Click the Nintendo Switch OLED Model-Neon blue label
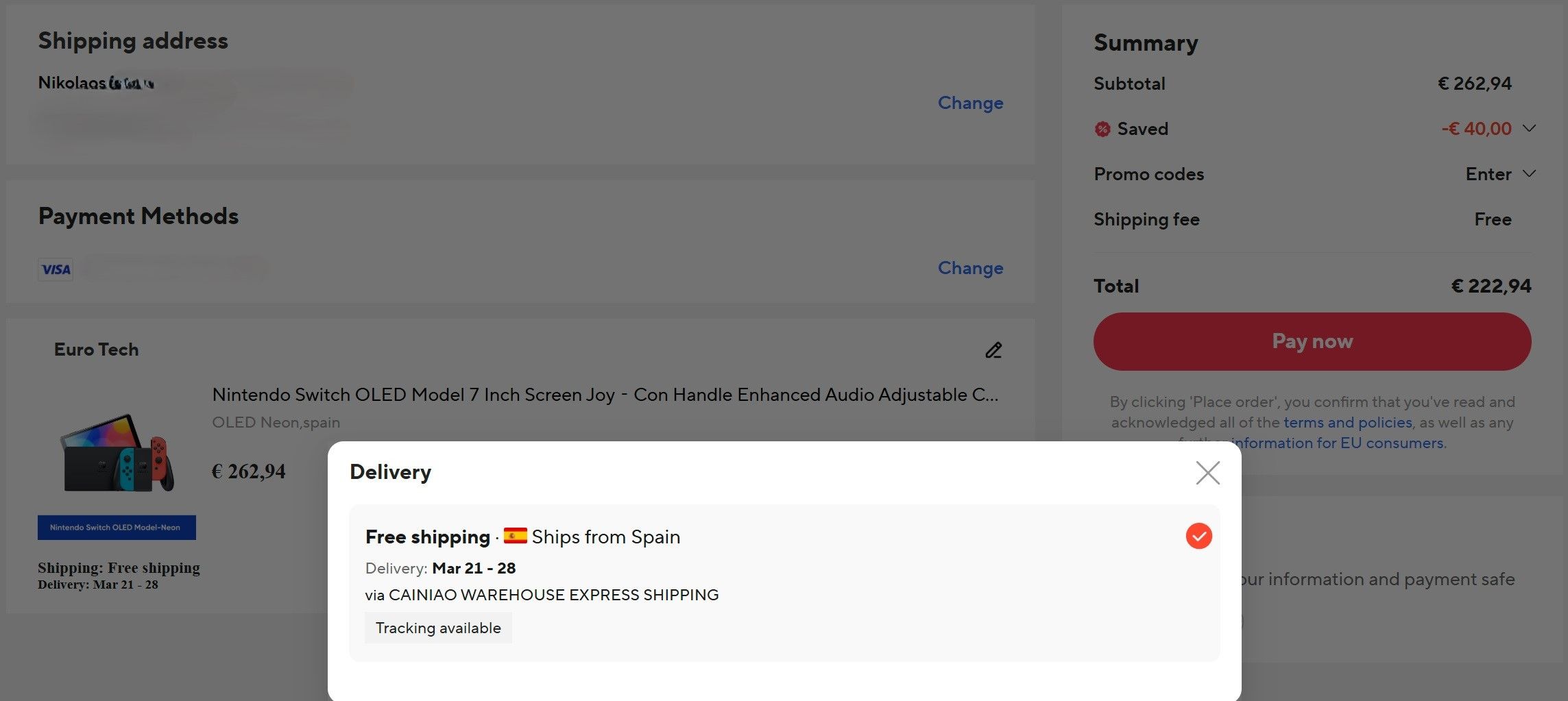This screenshot has width=1568, height=701. click(x=117, y=528)
